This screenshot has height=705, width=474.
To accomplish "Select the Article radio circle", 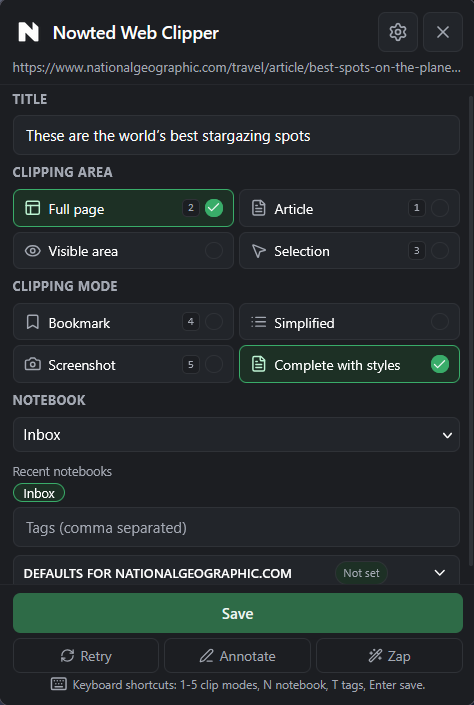I will [x=440, y=208].
